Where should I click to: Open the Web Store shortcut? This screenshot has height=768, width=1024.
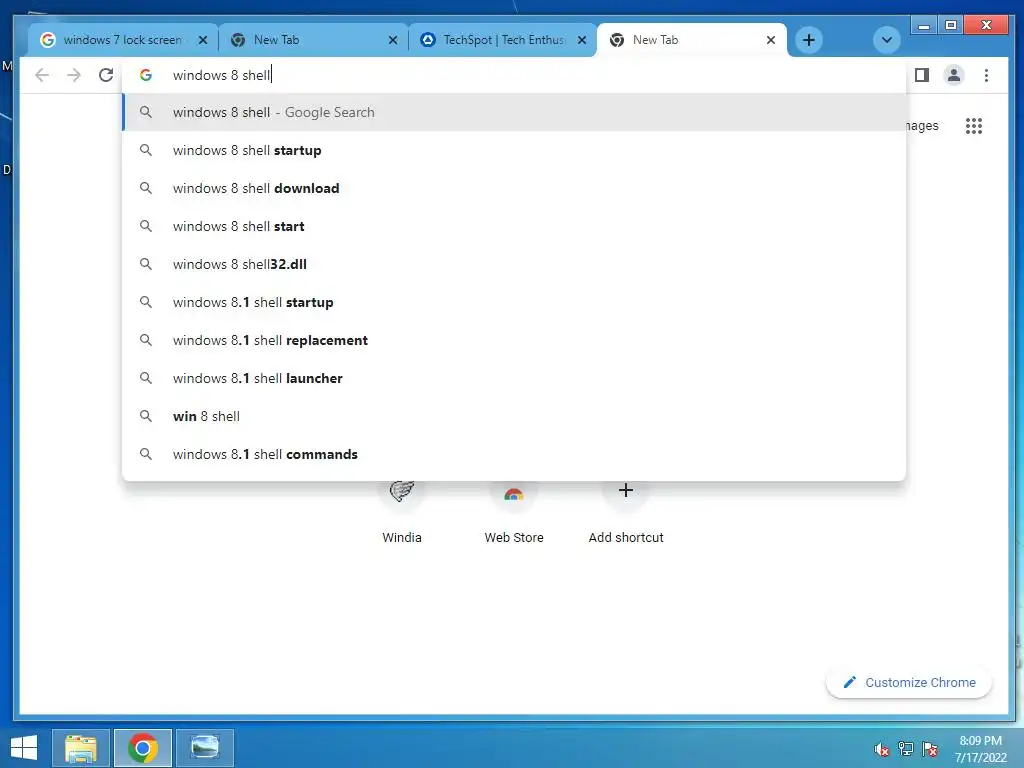(514, 513)
